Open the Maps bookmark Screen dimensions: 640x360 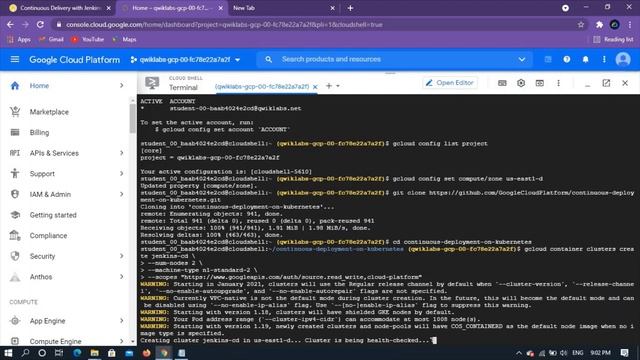tap(124, 40)
